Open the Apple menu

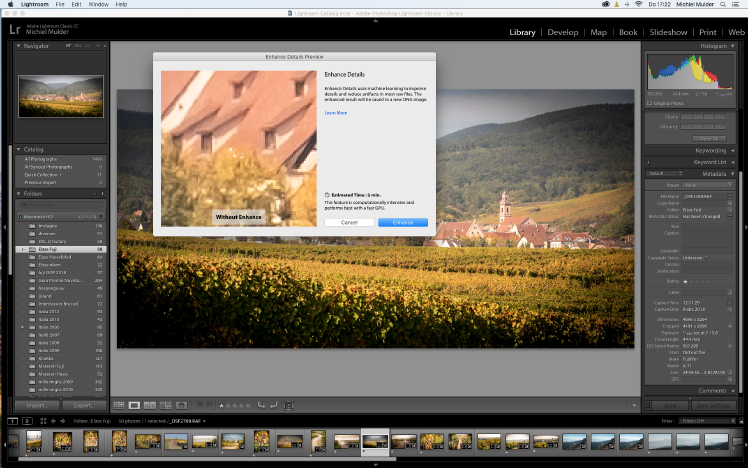(x=10, y=4)
